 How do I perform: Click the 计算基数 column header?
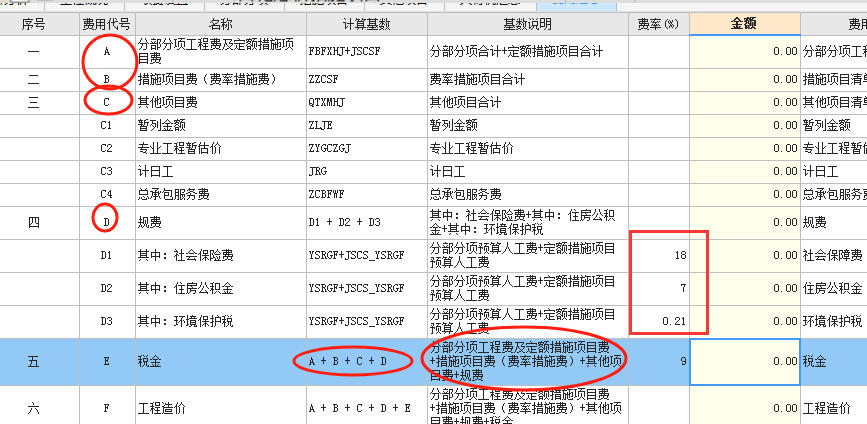tap(367, 24)
